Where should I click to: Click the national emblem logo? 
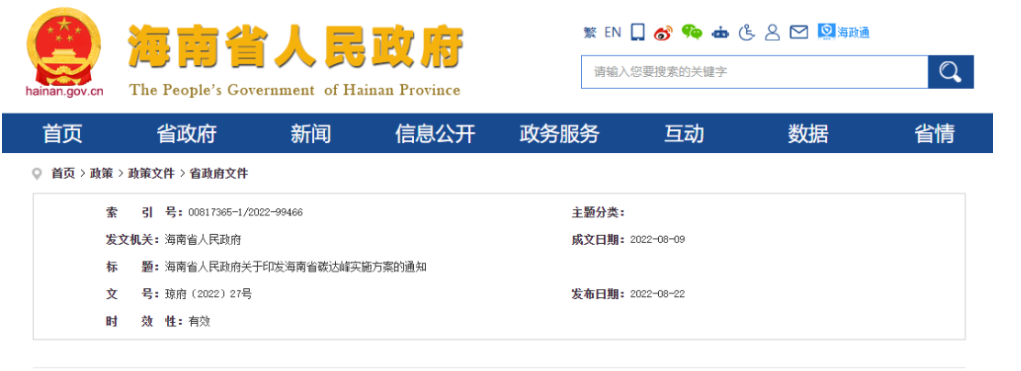(x=64, y=46)
